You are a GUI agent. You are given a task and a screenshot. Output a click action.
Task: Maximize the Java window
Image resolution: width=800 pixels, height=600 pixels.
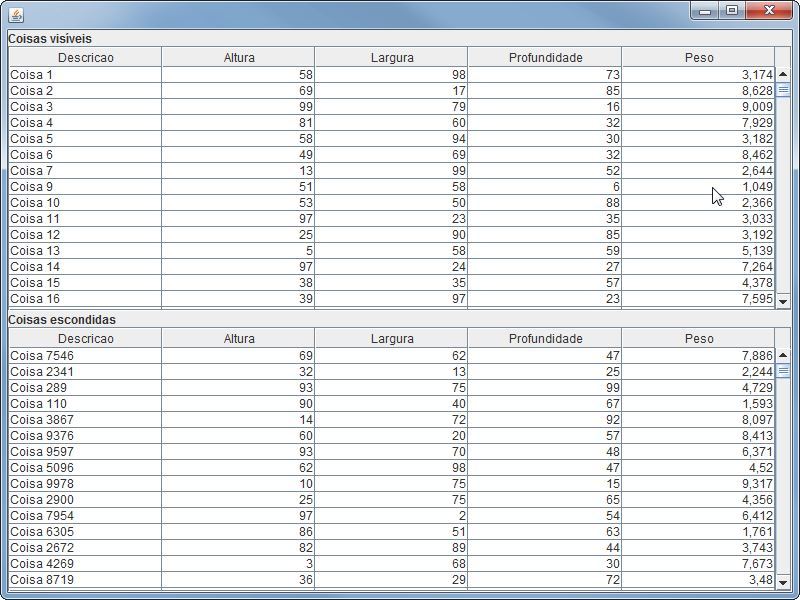pos(732,11)
